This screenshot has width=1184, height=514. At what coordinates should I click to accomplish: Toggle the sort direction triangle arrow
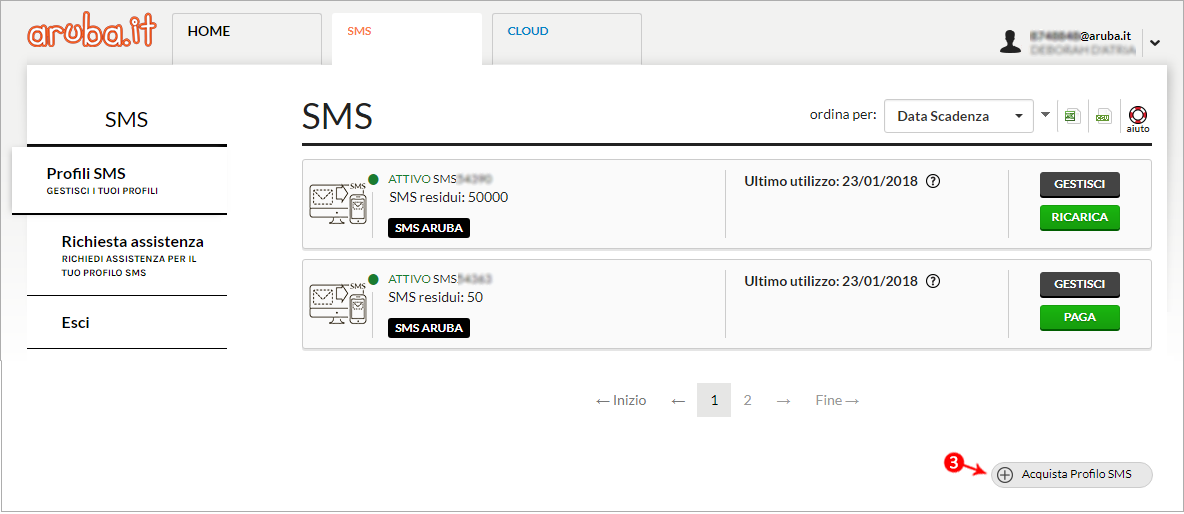1045,115
